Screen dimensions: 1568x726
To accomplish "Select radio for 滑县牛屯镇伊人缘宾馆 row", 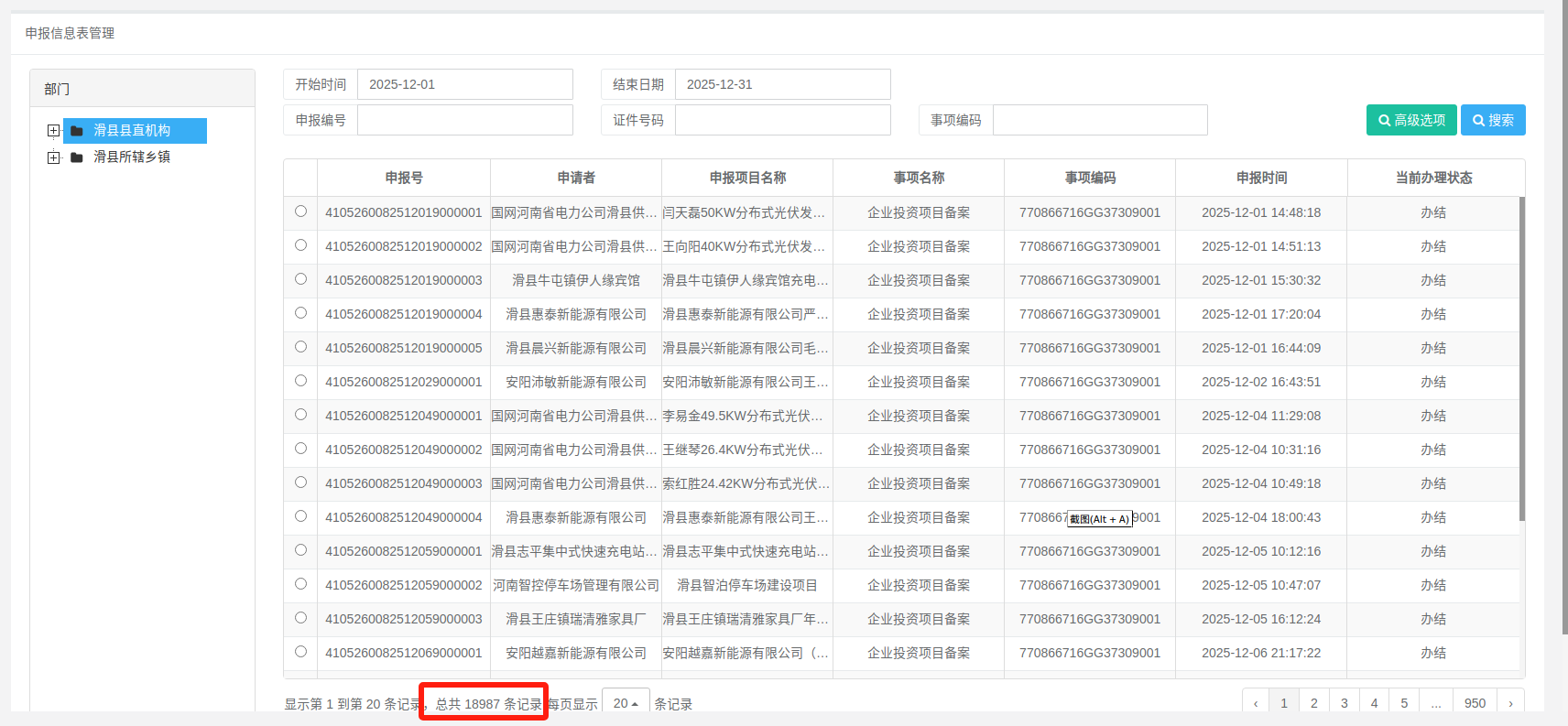I will (x=300, y=279).
